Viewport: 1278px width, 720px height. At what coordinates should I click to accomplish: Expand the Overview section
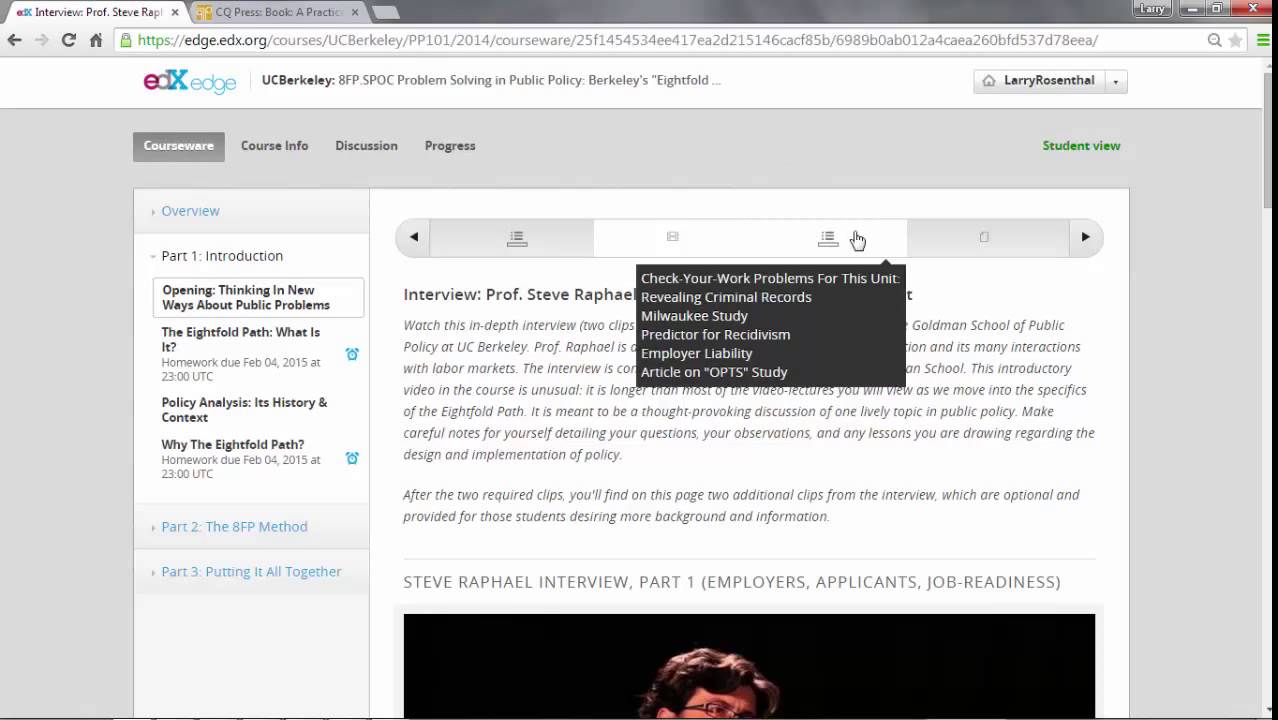pyautogui.click(x=190, y=211)
